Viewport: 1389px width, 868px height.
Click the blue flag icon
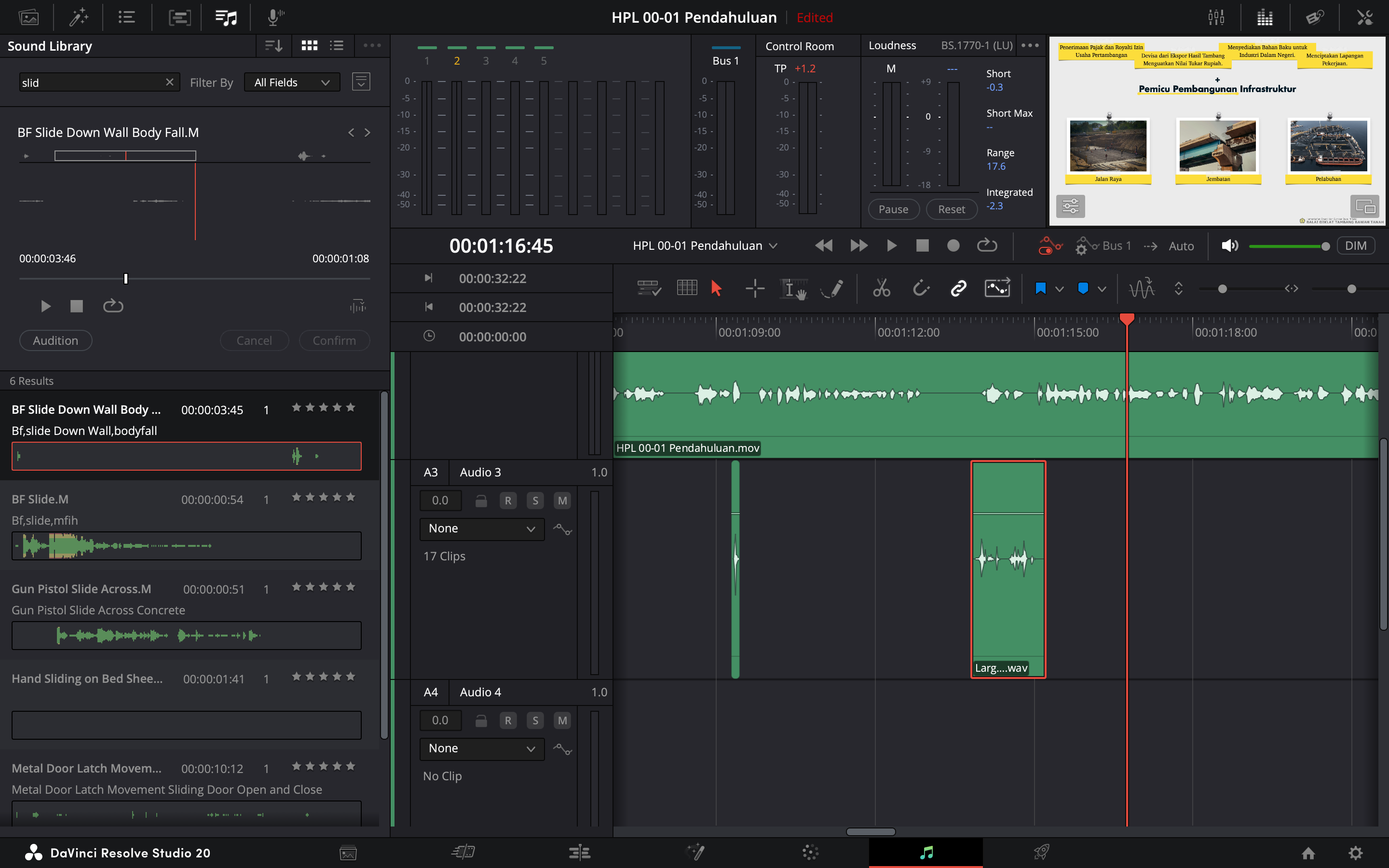click(x=1040, y=288)
